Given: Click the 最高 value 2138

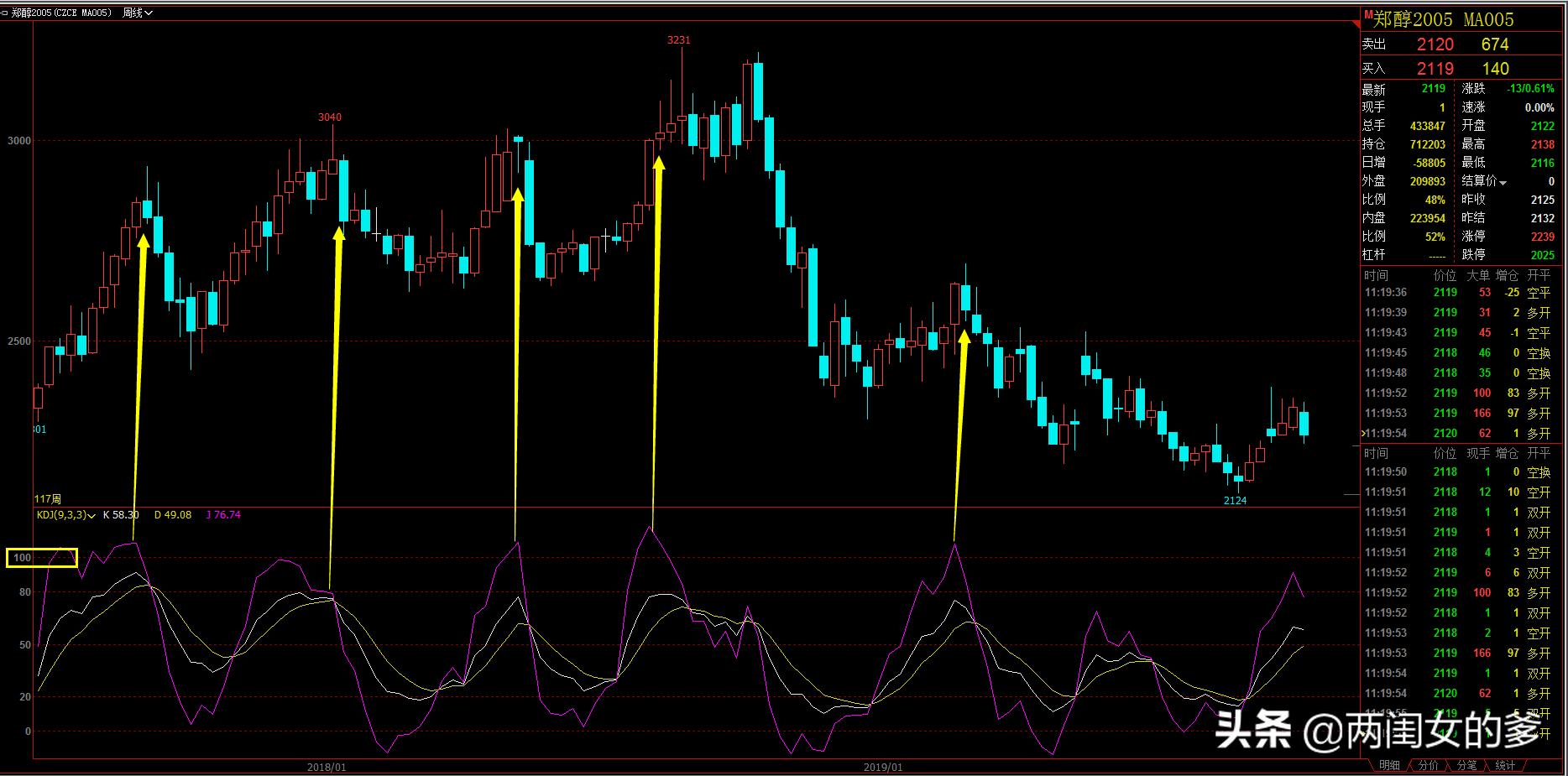Looking at the screenshot, I should click(1543, 144).
